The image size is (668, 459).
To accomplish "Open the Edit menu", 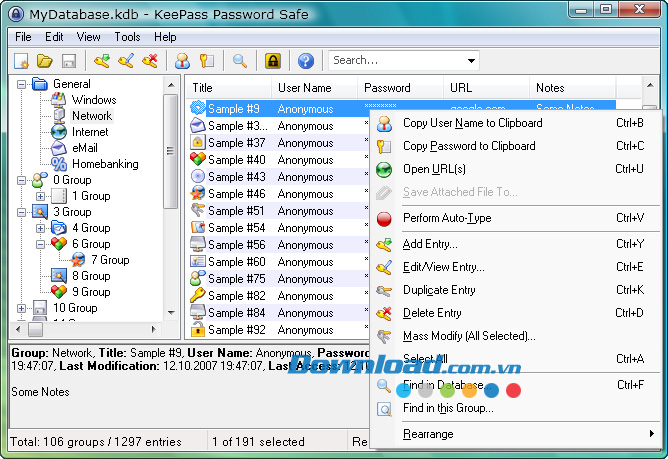I will point(54,37).
